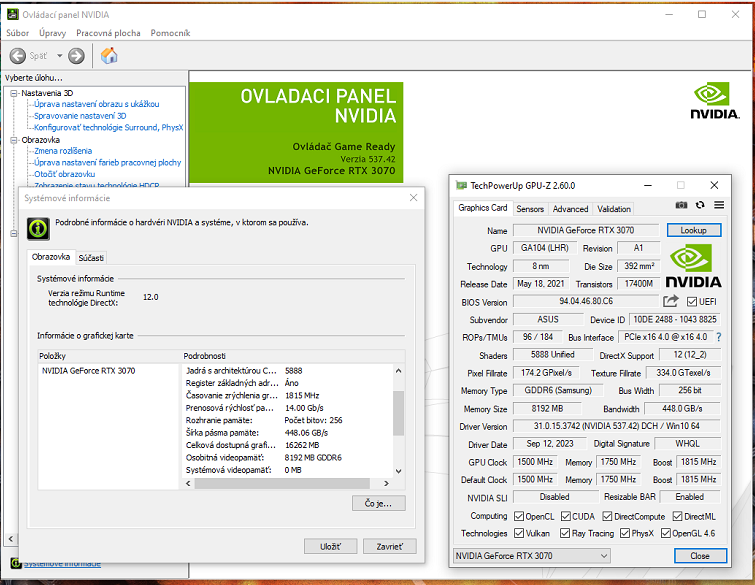Close the Systémové informácie dialog X
The image size is (755, 585).
click(x=413, y=197)
